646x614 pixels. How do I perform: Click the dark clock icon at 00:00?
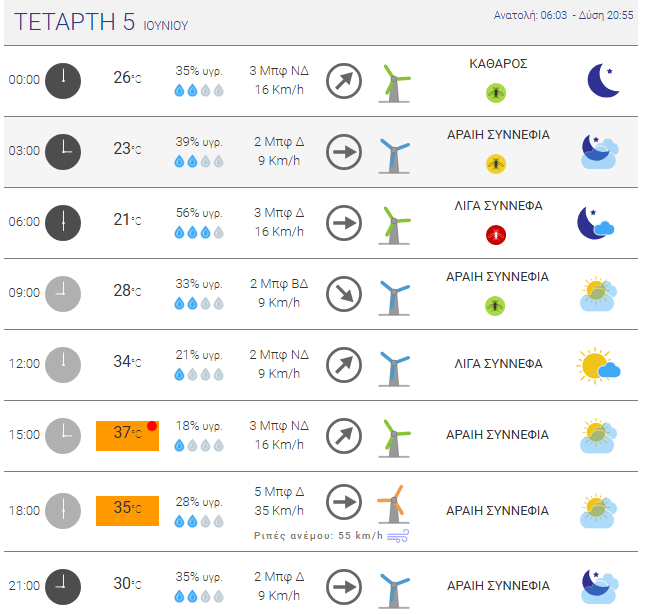coord(63,81)
